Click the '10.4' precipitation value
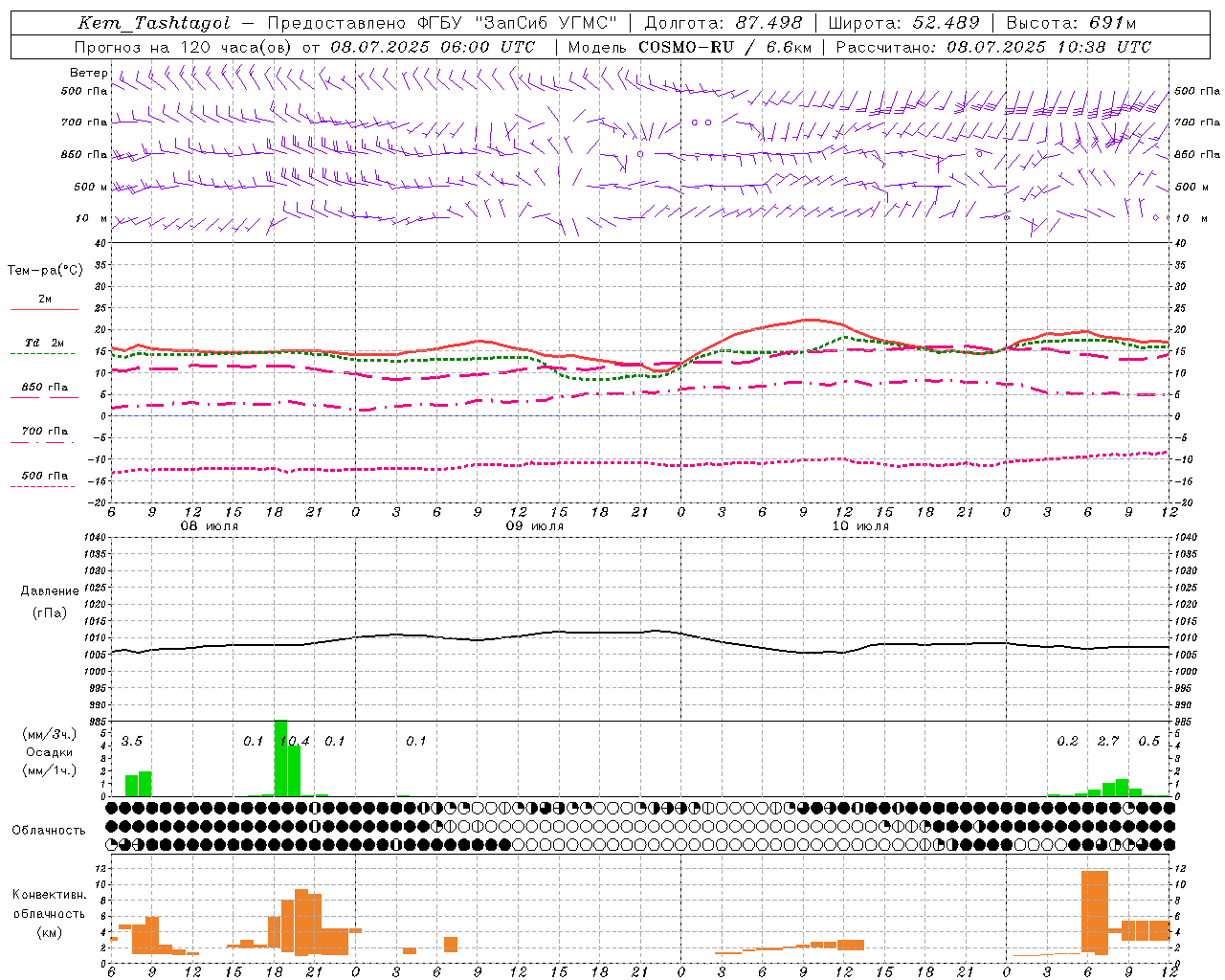1225x980 pixels. point(294,742)
